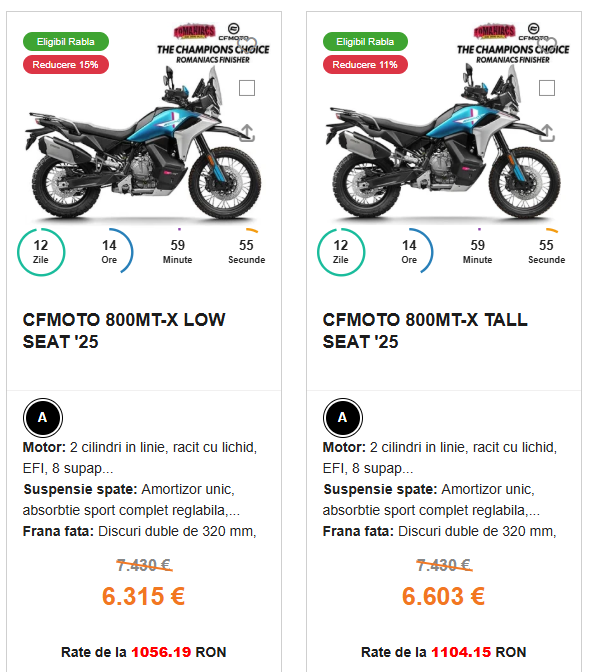Click share icon on 800MT-X Low Seat
The height and width of the screenshot is (672, 603).
coord(247,133)
